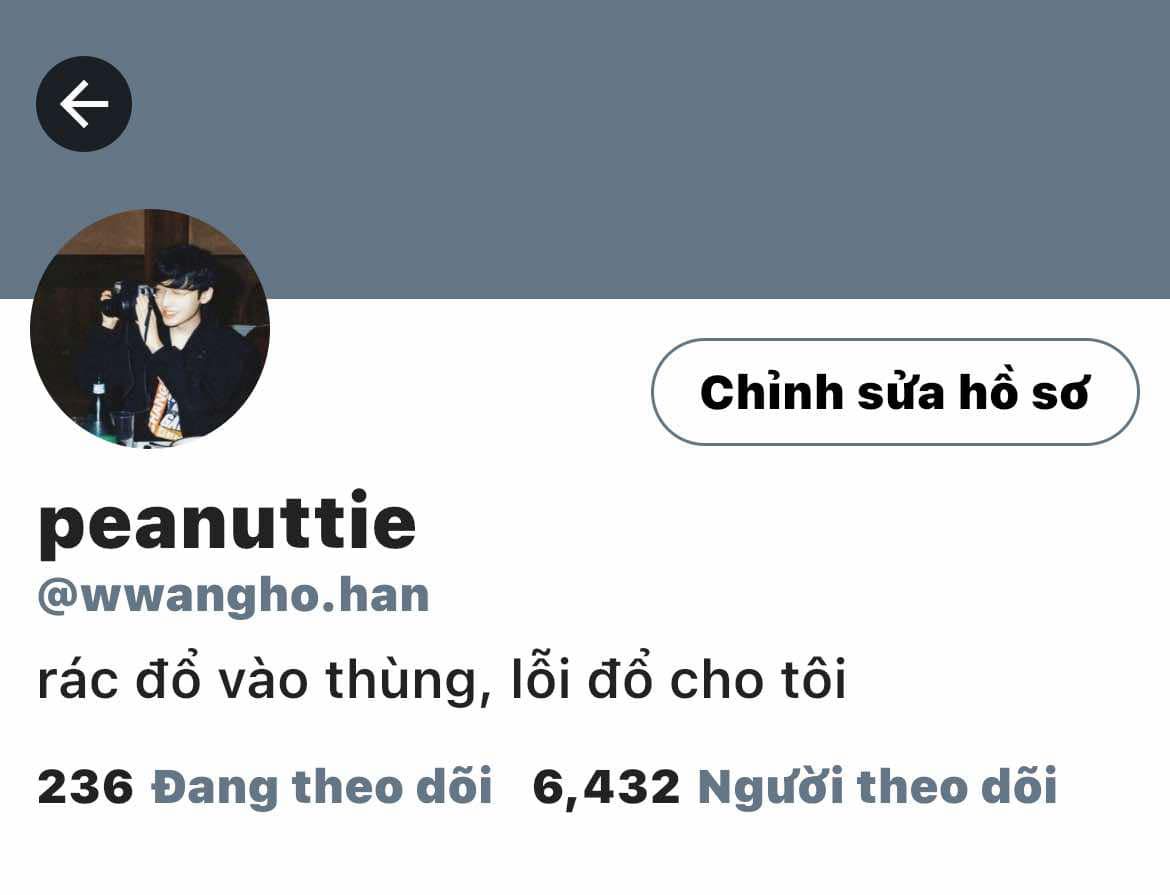Click the white arrow inside the dark circle
Image resolution: width=1170 pixels, height=895 pixels.
(x=84, y=104)
